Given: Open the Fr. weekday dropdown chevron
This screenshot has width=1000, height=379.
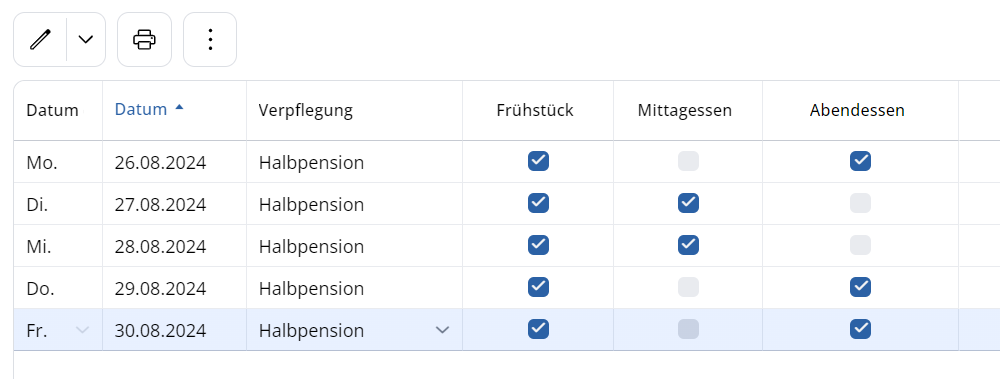Looking at the screenshot, I should pyautogui.click(x=82, y=330).
